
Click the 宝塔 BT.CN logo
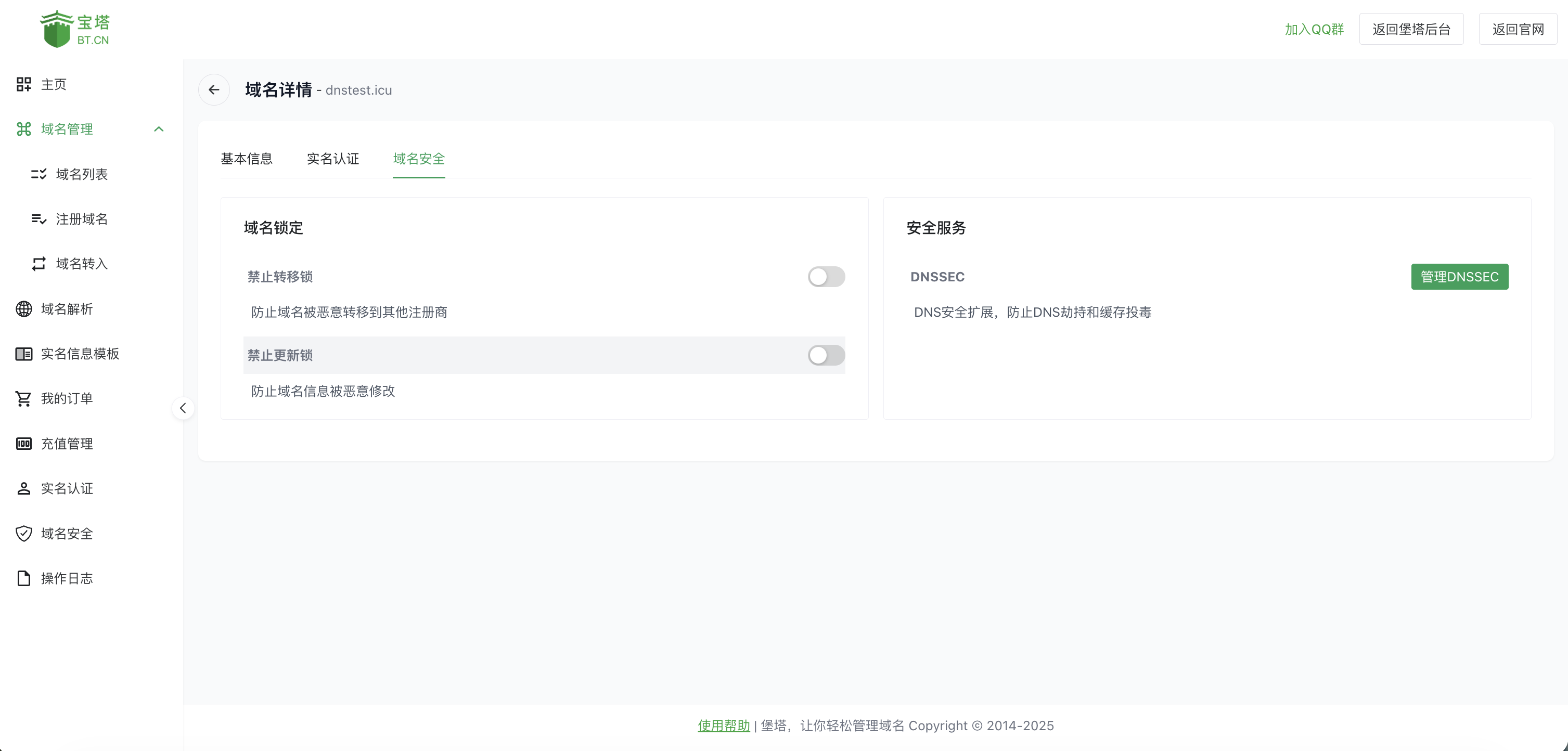(75, 28)
